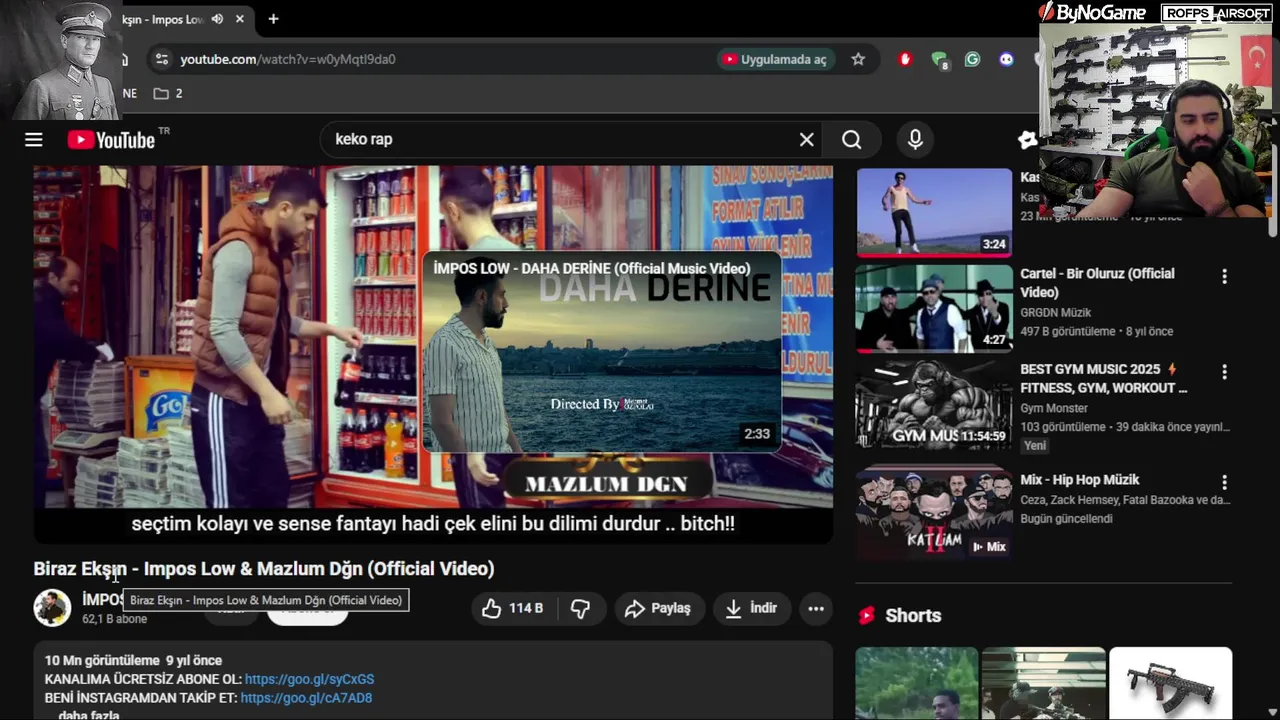Click 'Uygulamada aç' in the address bar
Image resolution: width=1280 pixels, height=720 pixels.
(776, 59)
